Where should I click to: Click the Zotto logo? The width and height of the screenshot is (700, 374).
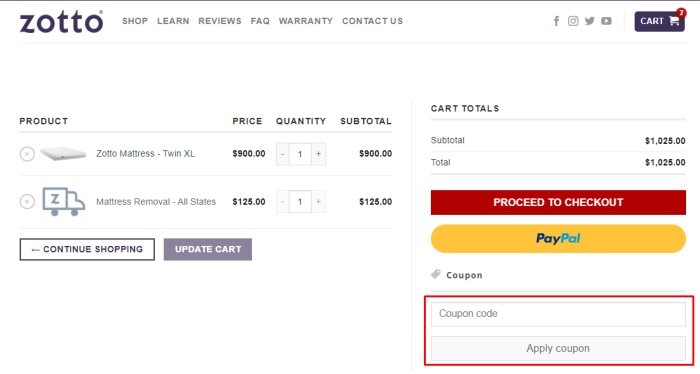(61, 22)
